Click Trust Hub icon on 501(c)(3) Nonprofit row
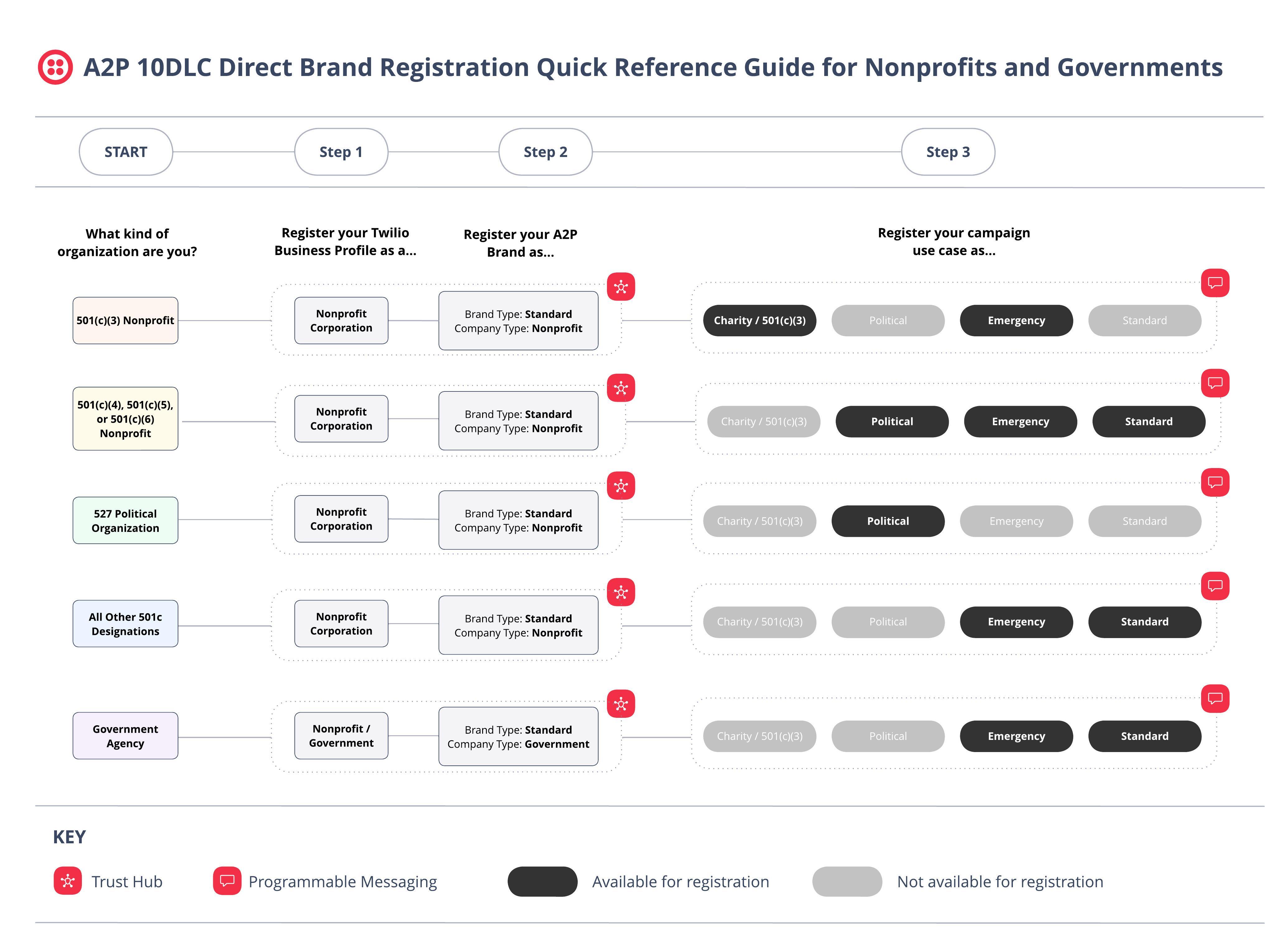The image size is (1288, 947). click(x=621, y=286)
